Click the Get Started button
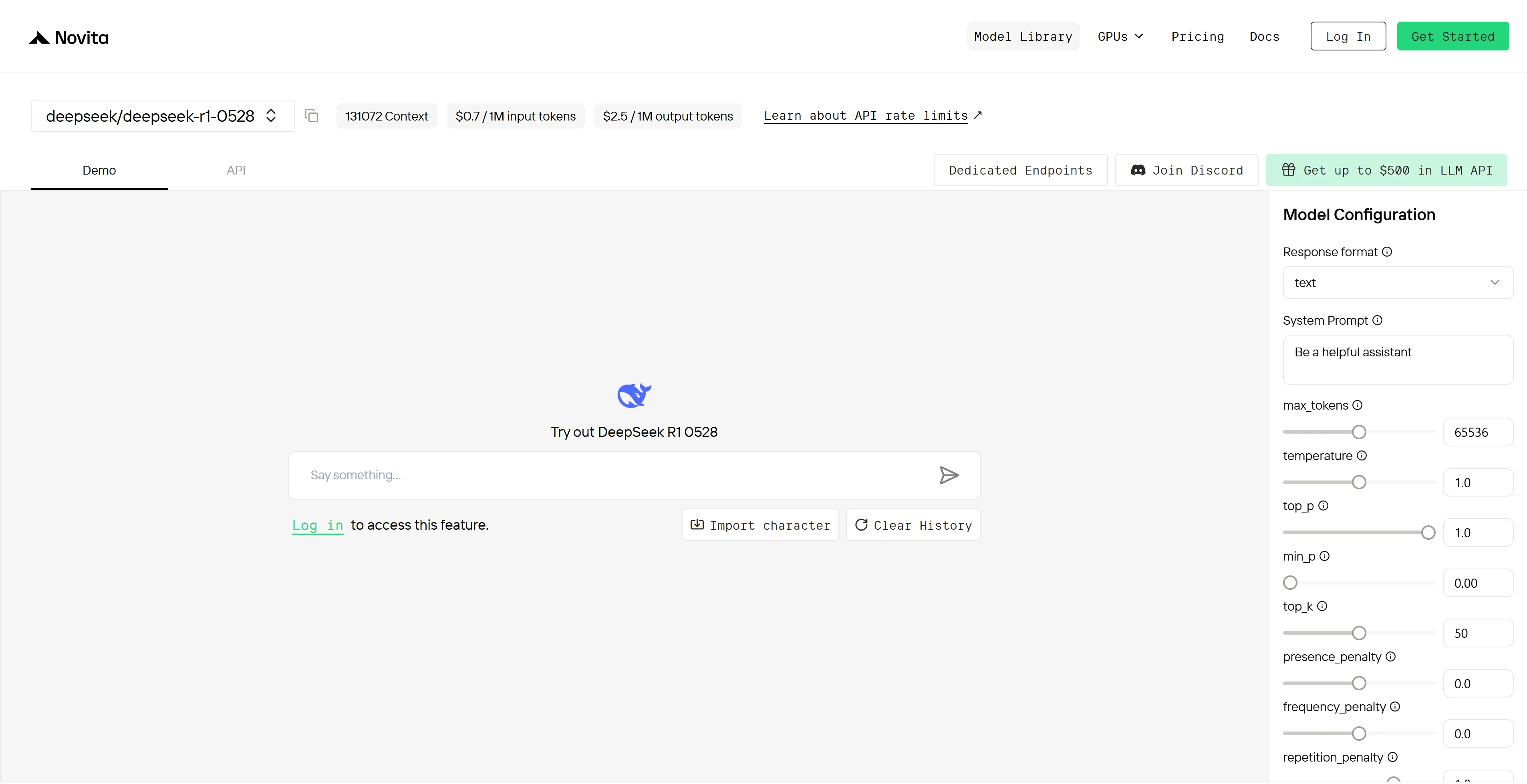 (x=1452, y=37)
